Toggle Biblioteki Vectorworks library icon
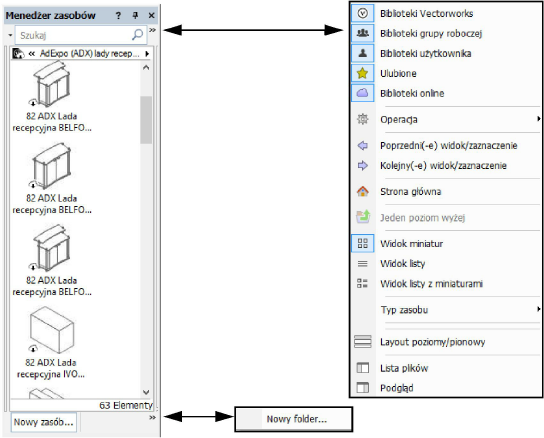The image size is (544, 438). (363, 14)
